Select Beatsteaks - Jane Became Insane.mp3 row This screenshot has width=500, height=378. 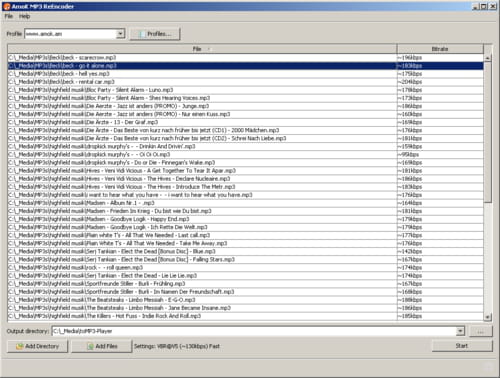[245, 308]
